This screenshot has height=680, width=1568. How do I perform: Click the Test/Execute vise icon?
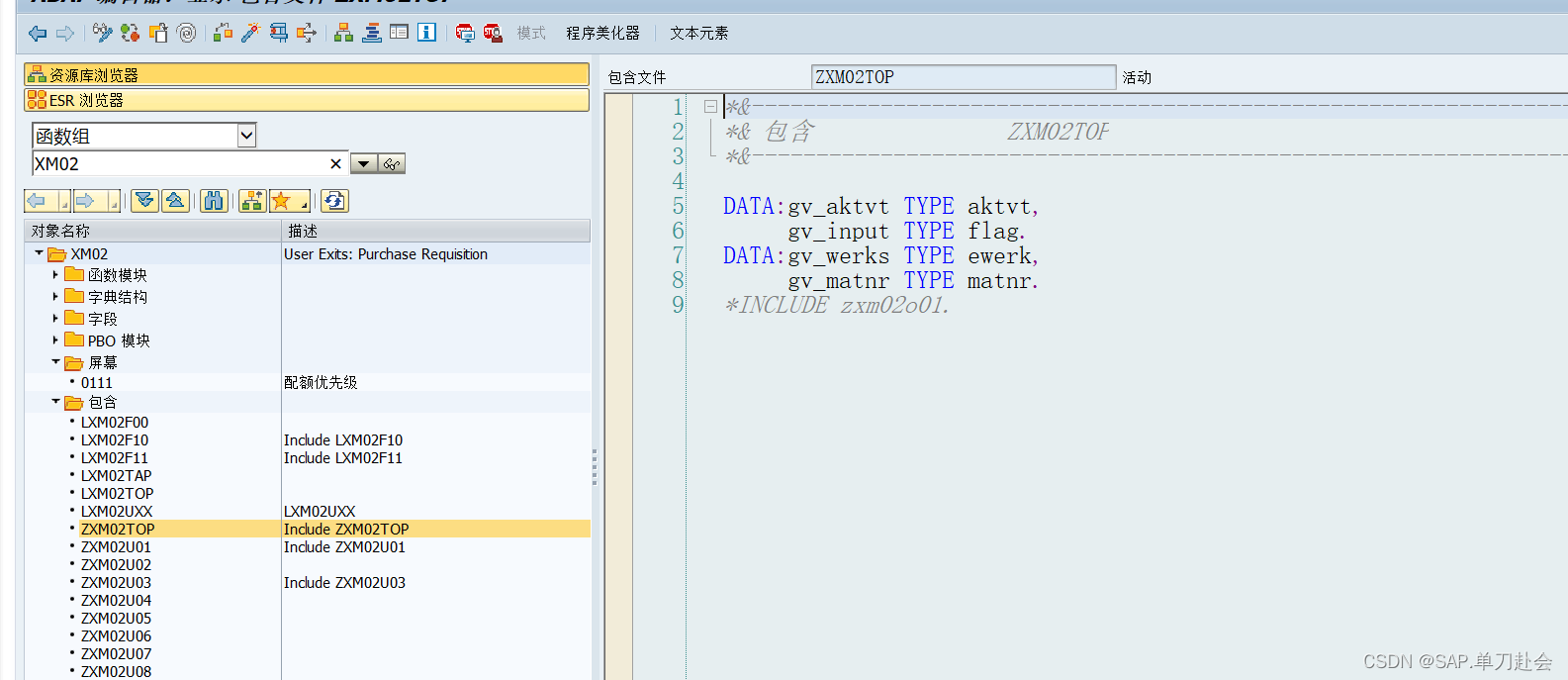[279, 33]
